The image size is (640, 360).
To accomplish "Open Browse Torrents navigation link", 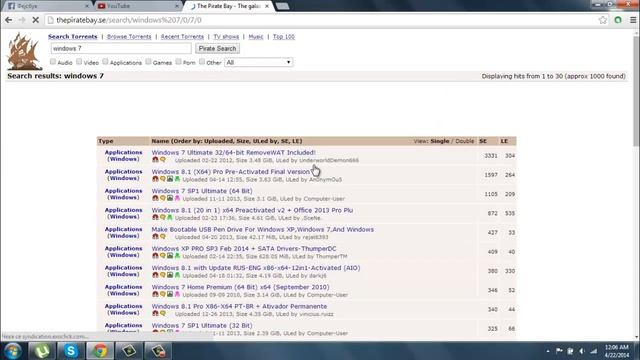I will pos(129,37).
